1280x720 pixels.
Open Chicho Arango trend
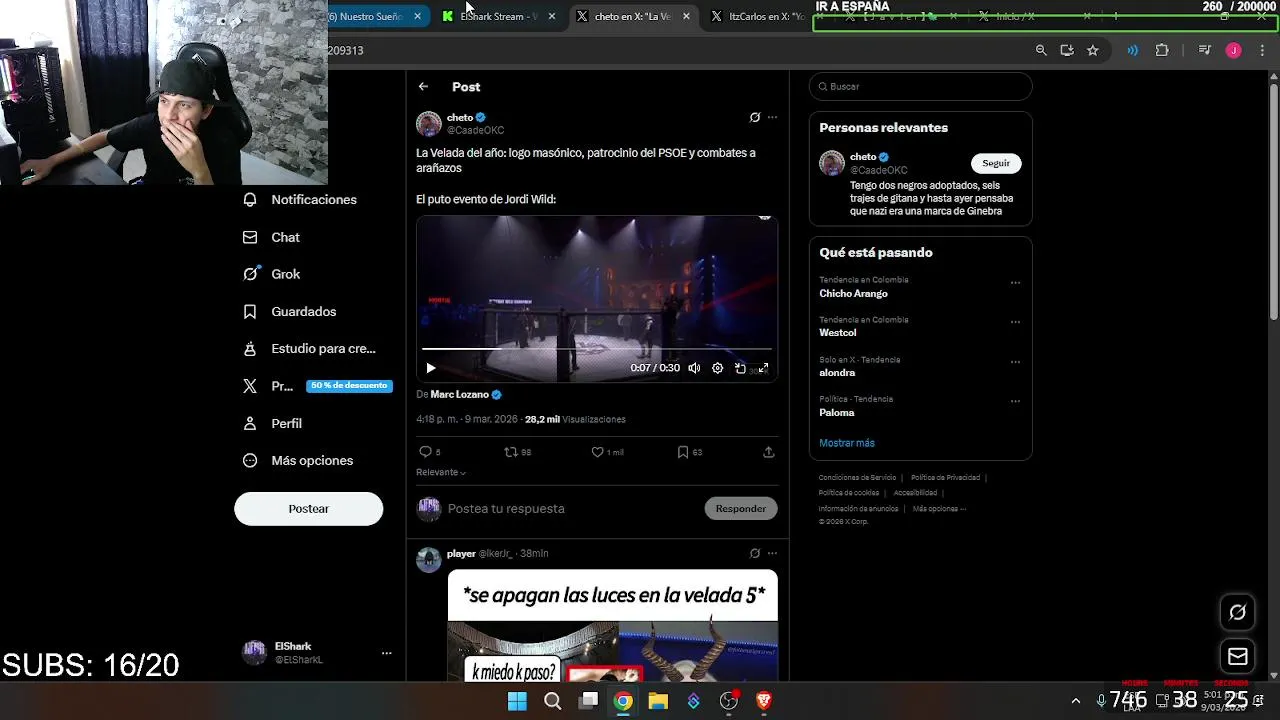point(853,293)
